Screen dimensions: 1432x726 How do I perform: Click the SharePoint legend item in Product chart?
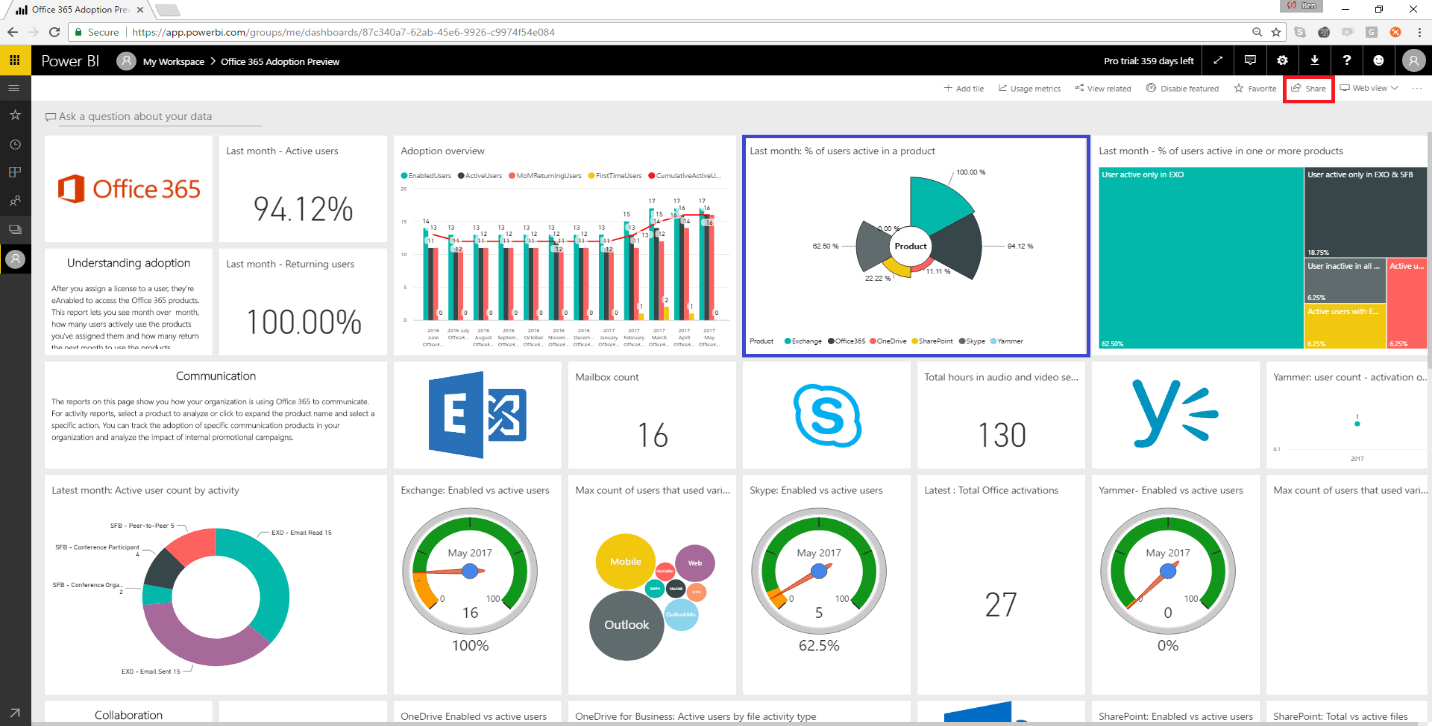point(932,341)
